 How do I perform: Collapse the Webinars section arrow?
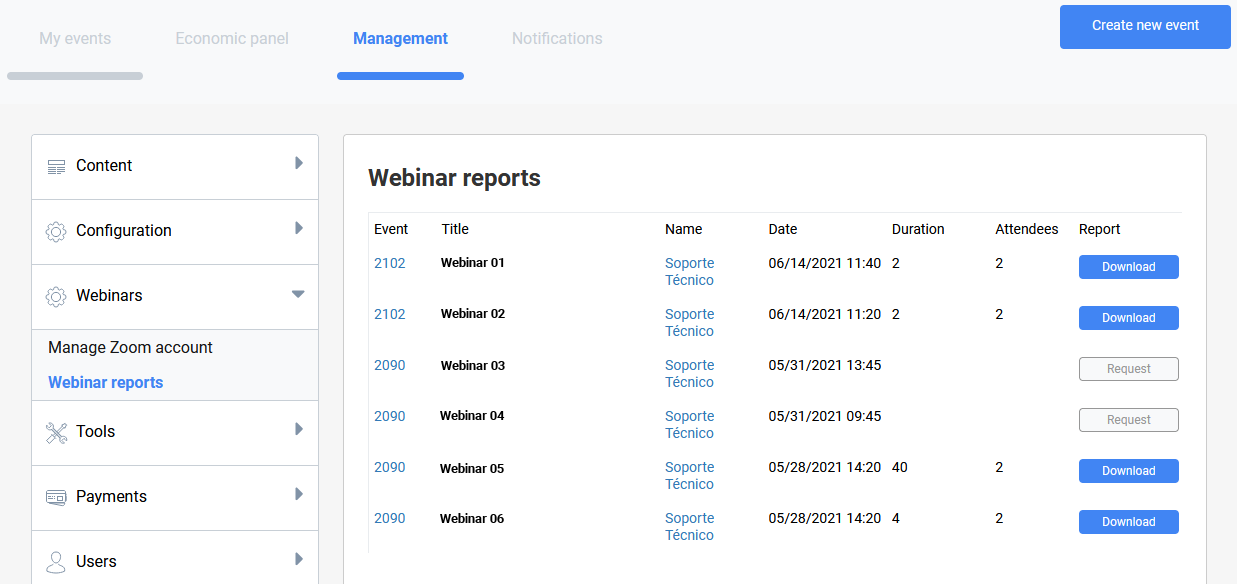pos(298,294)
